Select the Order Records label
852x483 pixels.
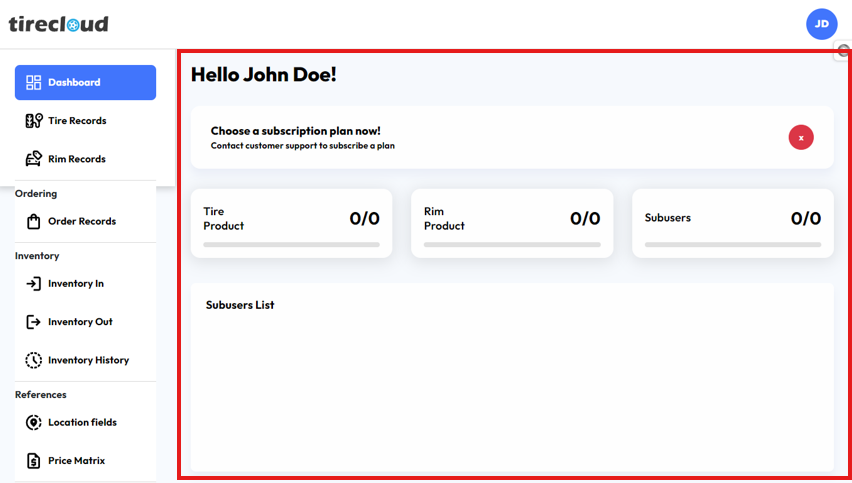[x=82, y=221]
